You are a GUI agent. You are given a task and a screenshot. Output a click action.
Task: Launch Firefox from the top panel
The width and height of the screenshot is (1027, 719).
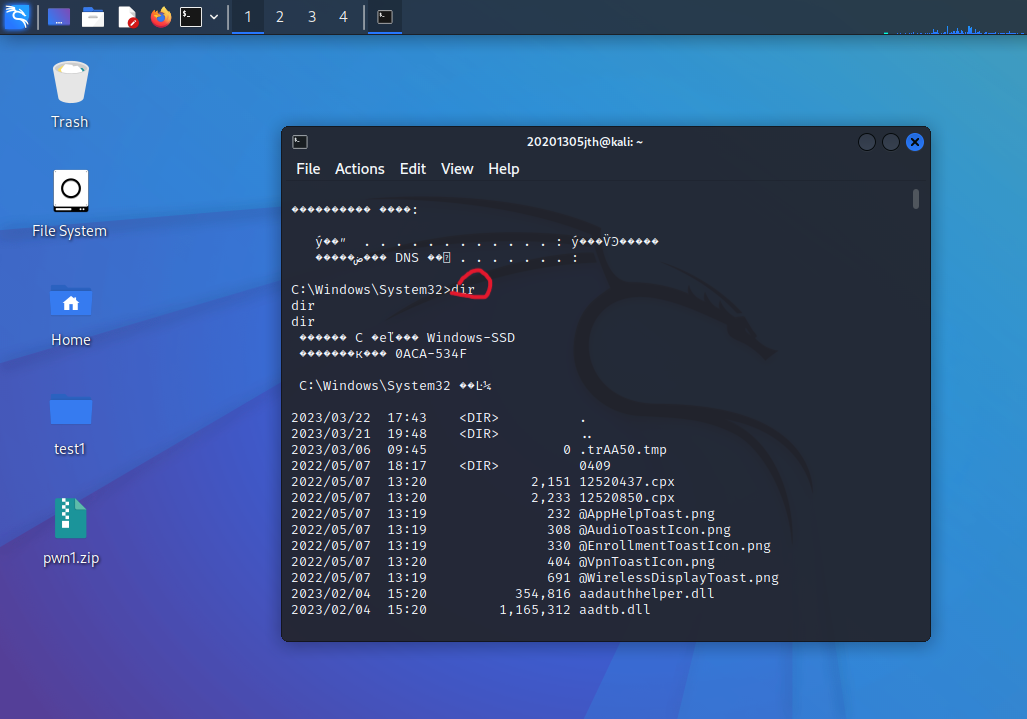click(x=160, y=17)
